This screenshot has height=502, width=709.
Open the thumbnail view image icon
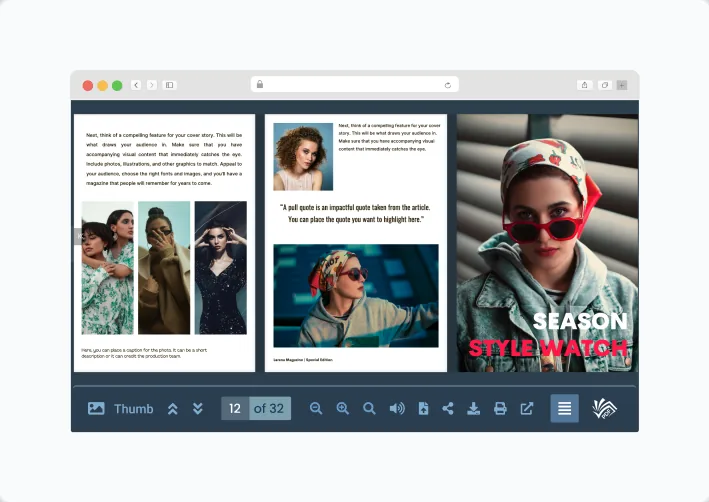click(x=96, y=408)
